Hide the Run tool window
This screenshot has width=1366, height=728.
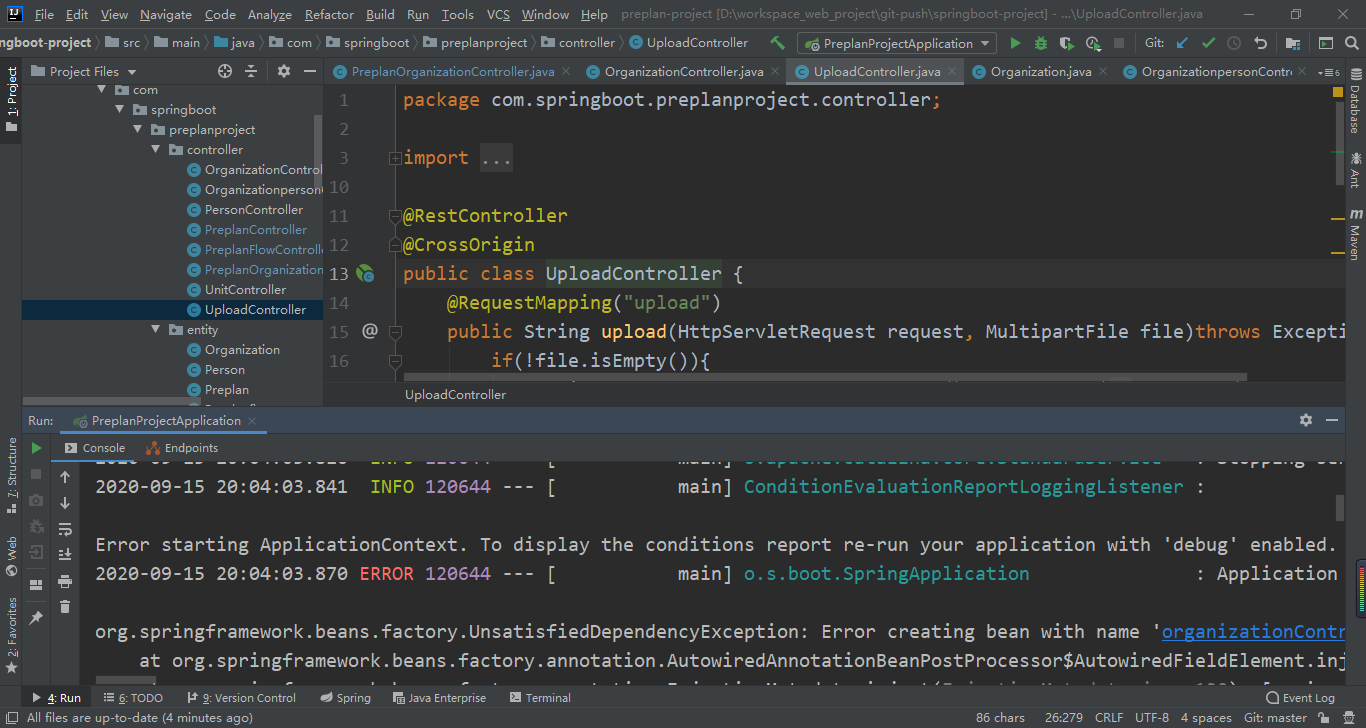click(1331, 420)
